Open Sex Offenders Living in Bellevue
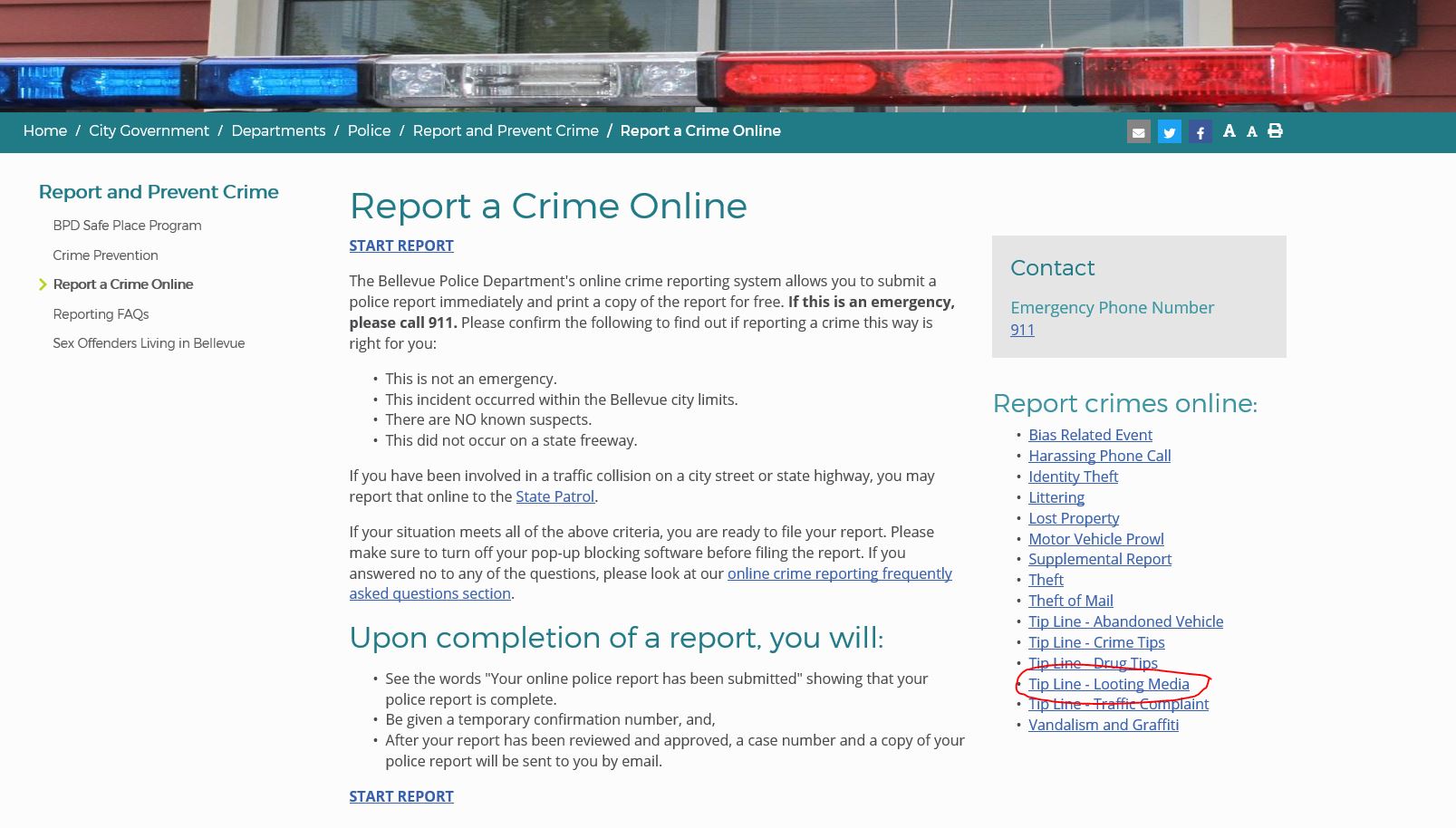This screenshot has height=828, width=1456. pos(149,343)
